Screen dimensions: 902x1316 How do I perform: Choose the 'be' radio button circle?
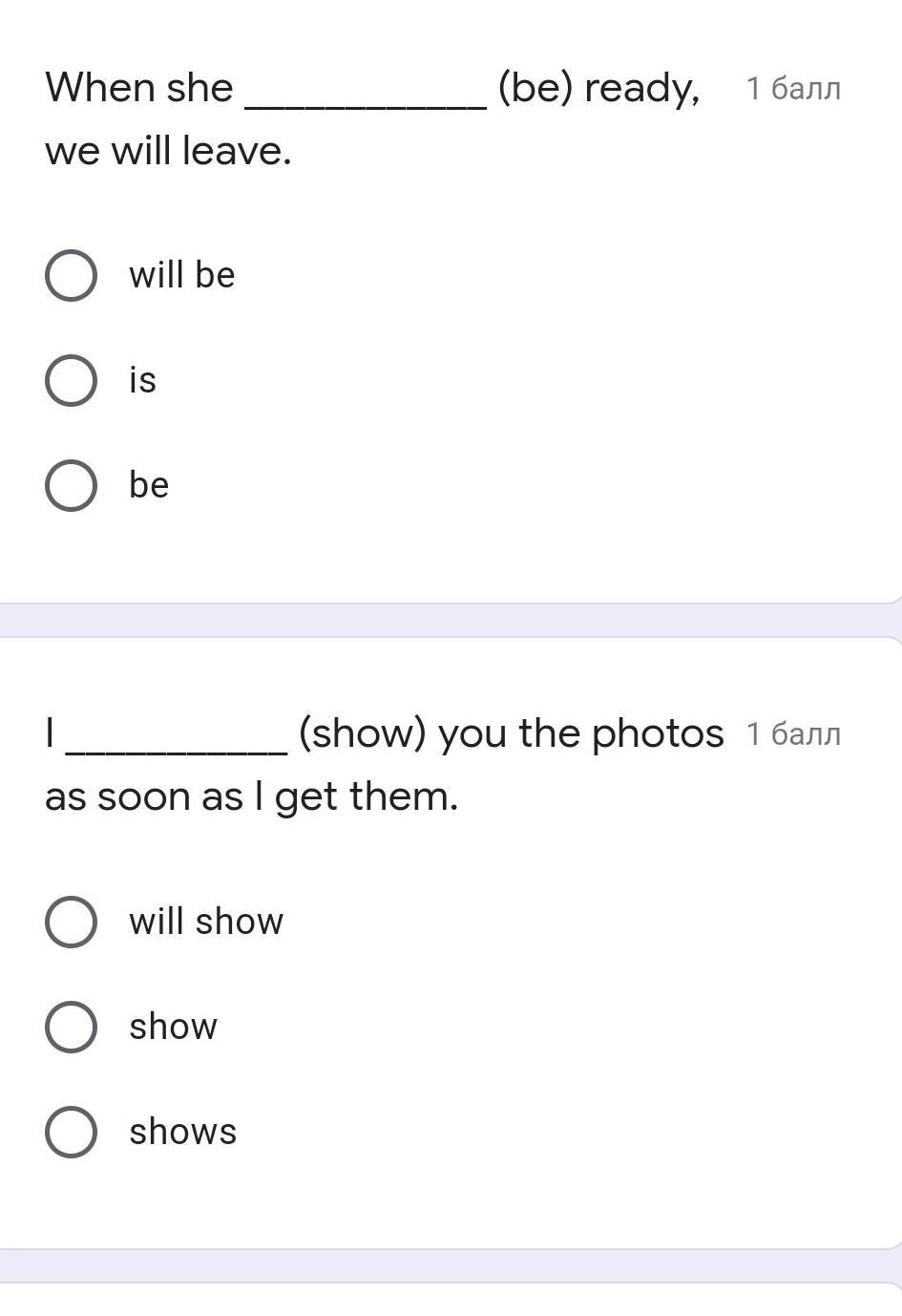(x=71, y=485)
